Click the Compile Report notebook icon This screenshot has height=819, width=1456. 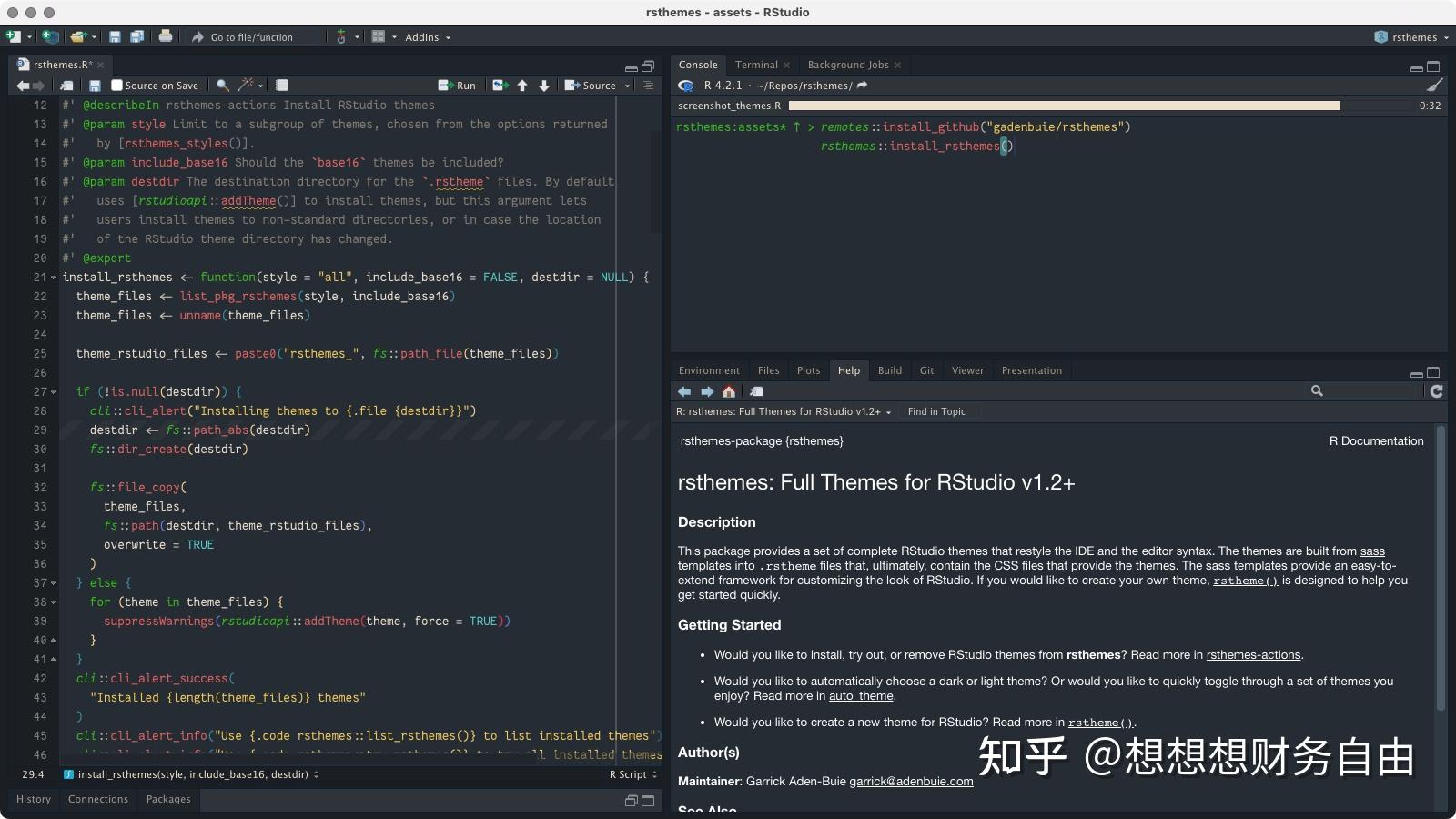(x=282, y=86)
